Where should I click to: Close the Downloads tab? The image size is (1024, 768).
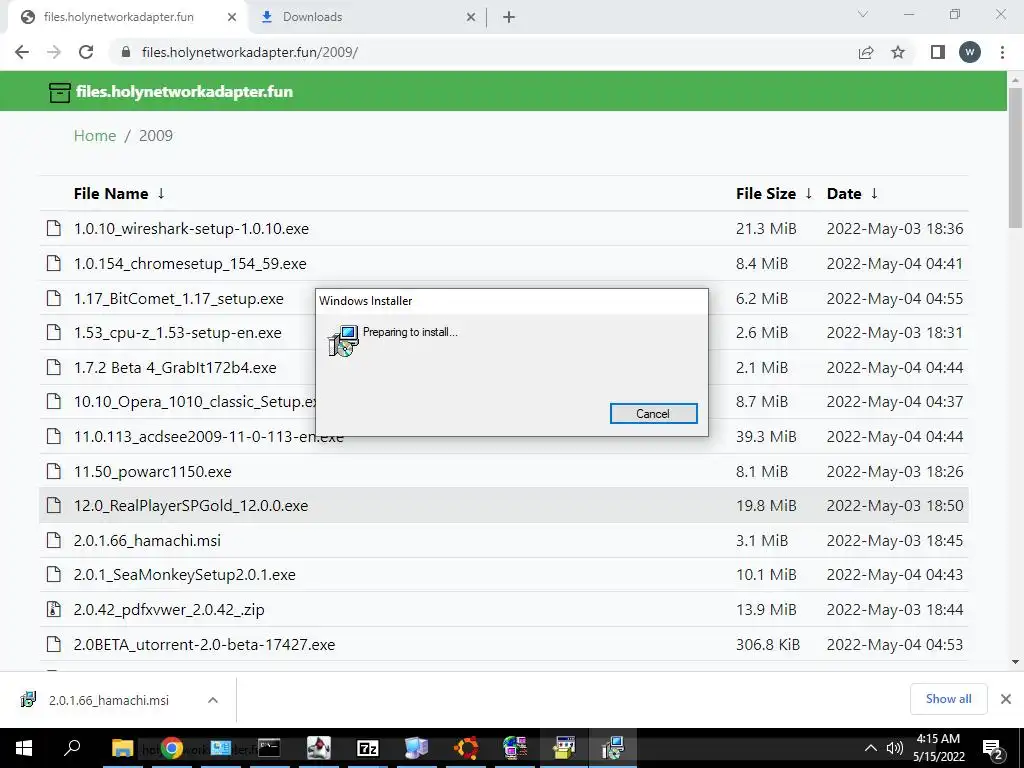471,18
